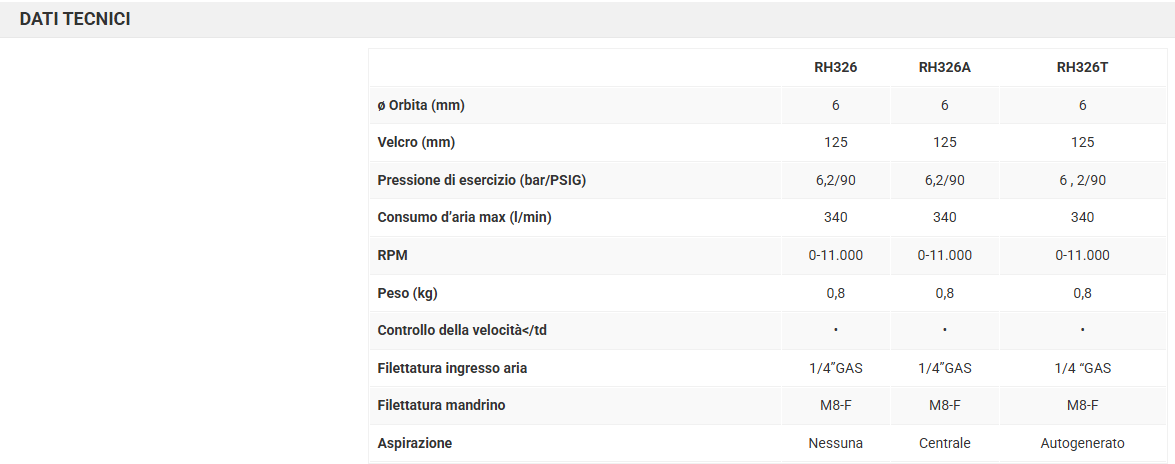The image size is (1175, 464).
Task: Click the Consumo d'aria max row label
Action: coord(464,217)
